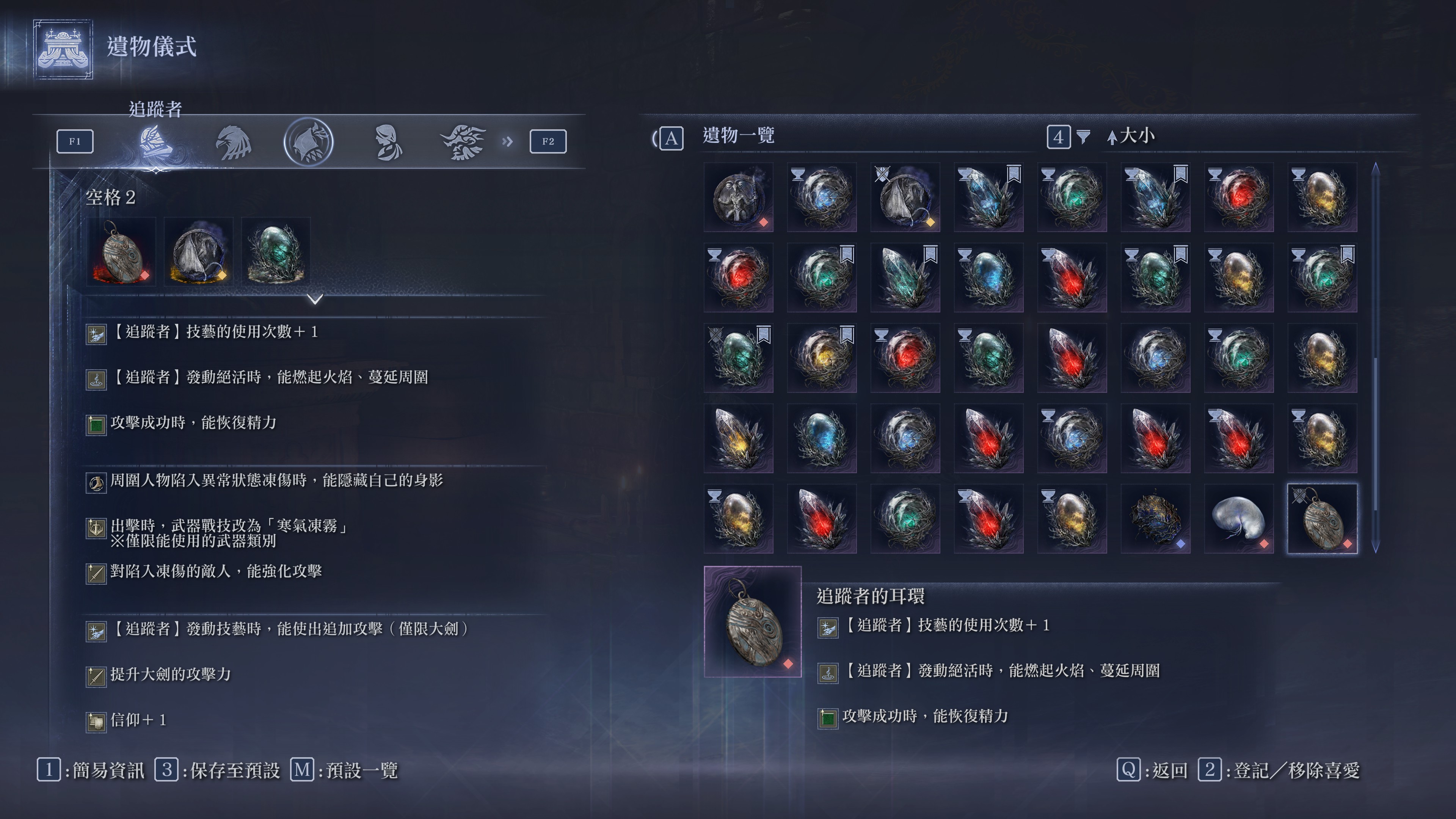Select the bird-head Guardian character icon
This screenshot has height=819, width=1456.
pyautogui.click(x=233, y=142)
